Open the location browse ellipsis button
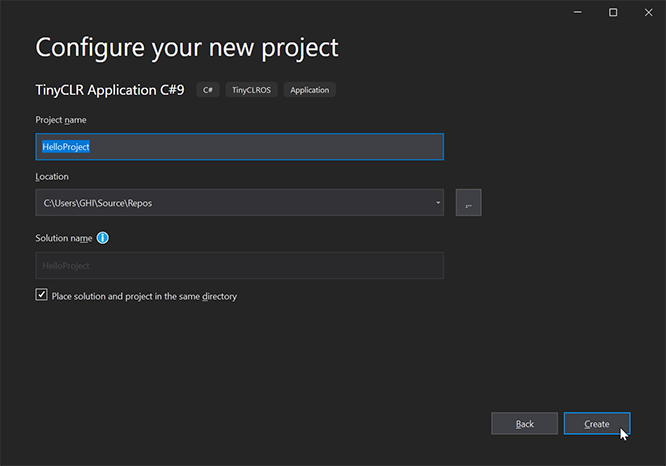Image resolution: width=666 pixels, height=466 pixels. (x=468, y=203)
